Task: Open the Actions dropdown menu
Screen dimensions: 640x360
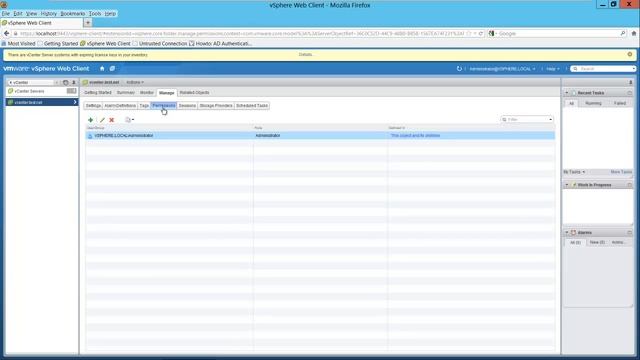Action: (x=135, y=82)
